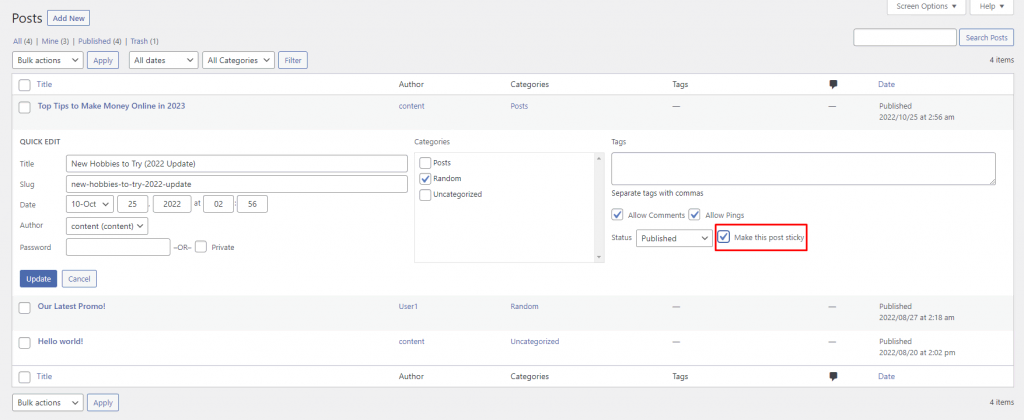Click the comments bubble icon in header
This screenshot has width=1024, height=420.
coord(833,85)
